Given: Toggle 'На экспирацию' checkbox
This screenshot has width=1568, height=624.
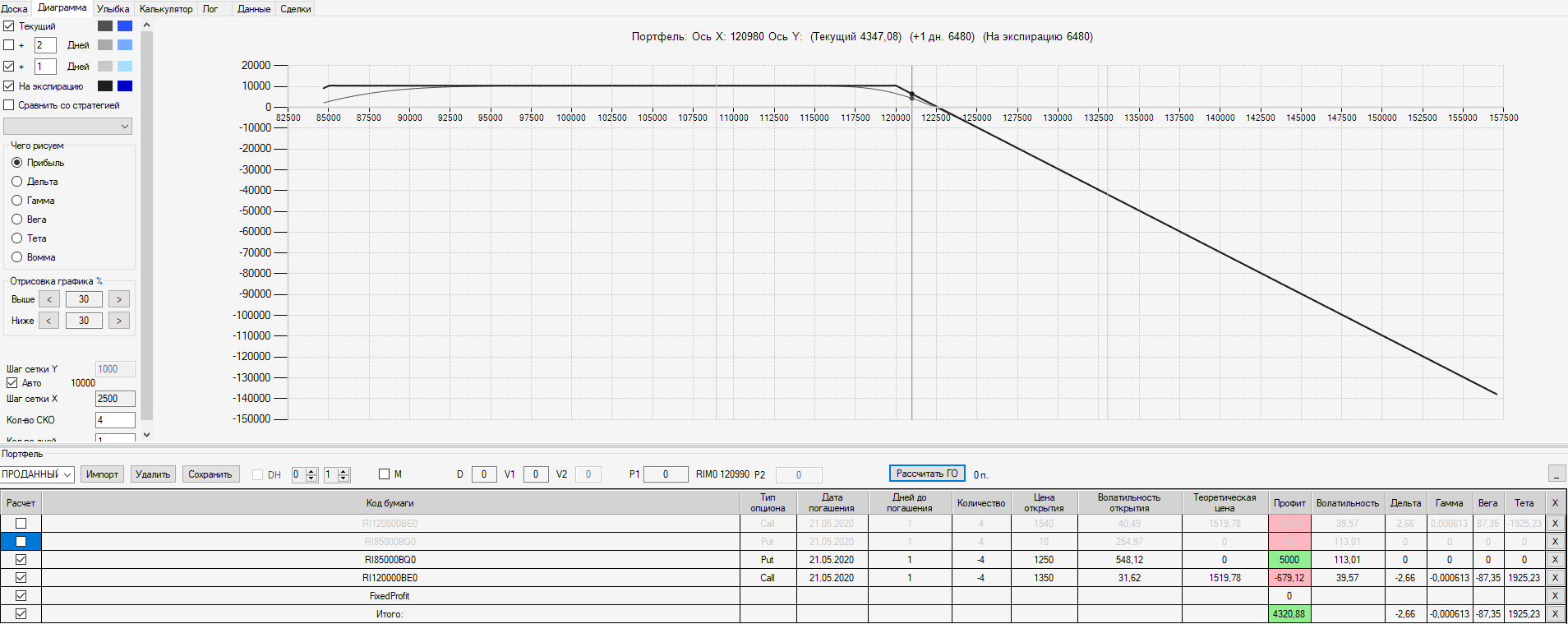Looking at the screenshot, I should coord(9,86).
